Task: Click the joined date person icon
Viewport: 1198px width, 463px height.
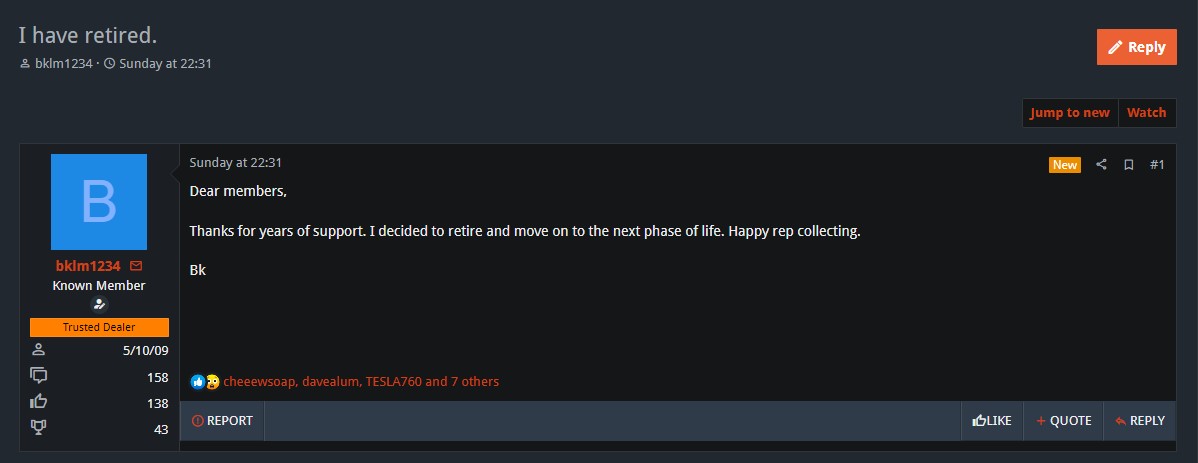Action: pyautogui.click(x=38, y=350)
